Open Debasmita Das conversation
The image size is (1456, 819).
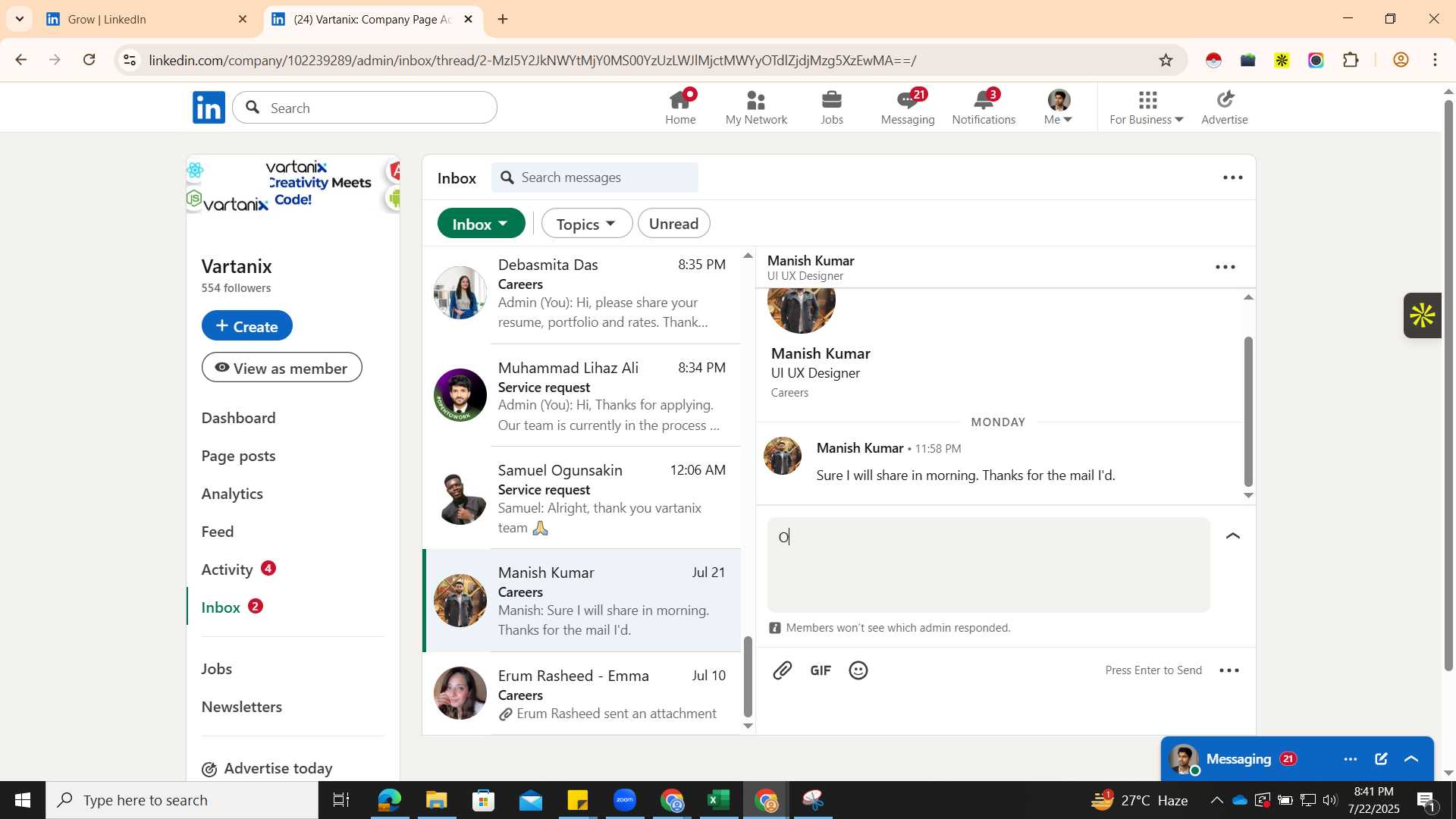pos(582,293)
